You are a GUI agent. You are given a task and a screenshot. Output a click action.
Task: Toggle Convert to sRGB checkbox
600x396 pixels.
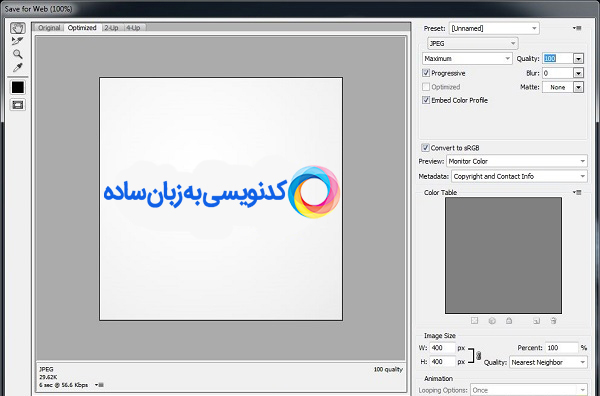pos(425,148)
